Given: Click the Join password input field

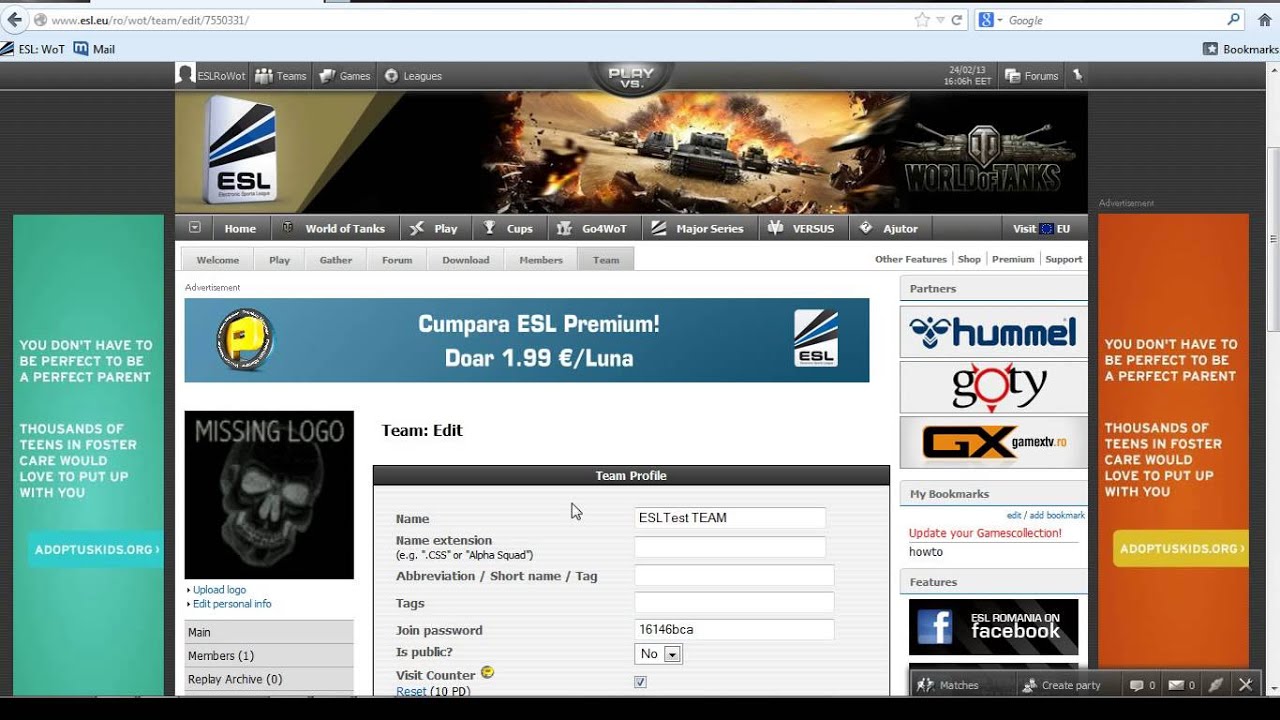Looking at the screenshot, I should (734, 630).
